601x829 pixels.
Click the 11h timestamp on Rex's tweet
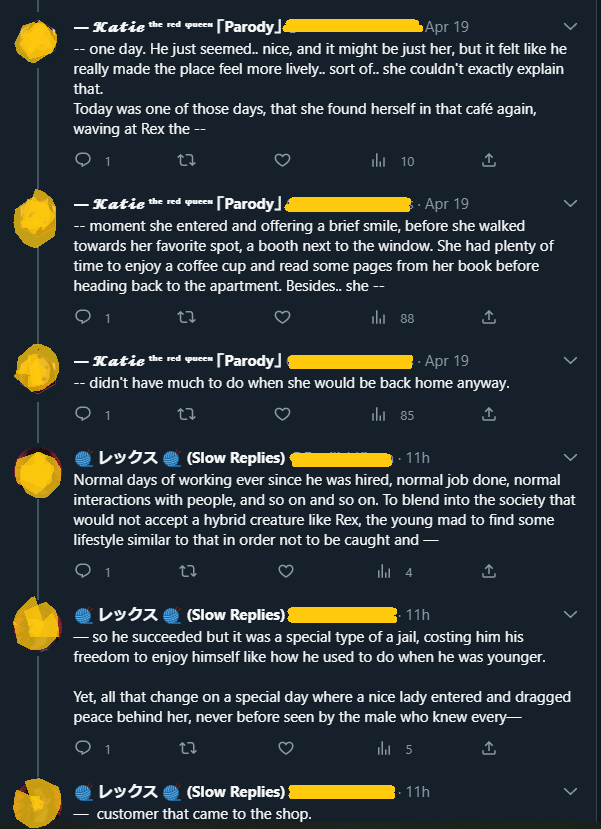click(421, 457)
